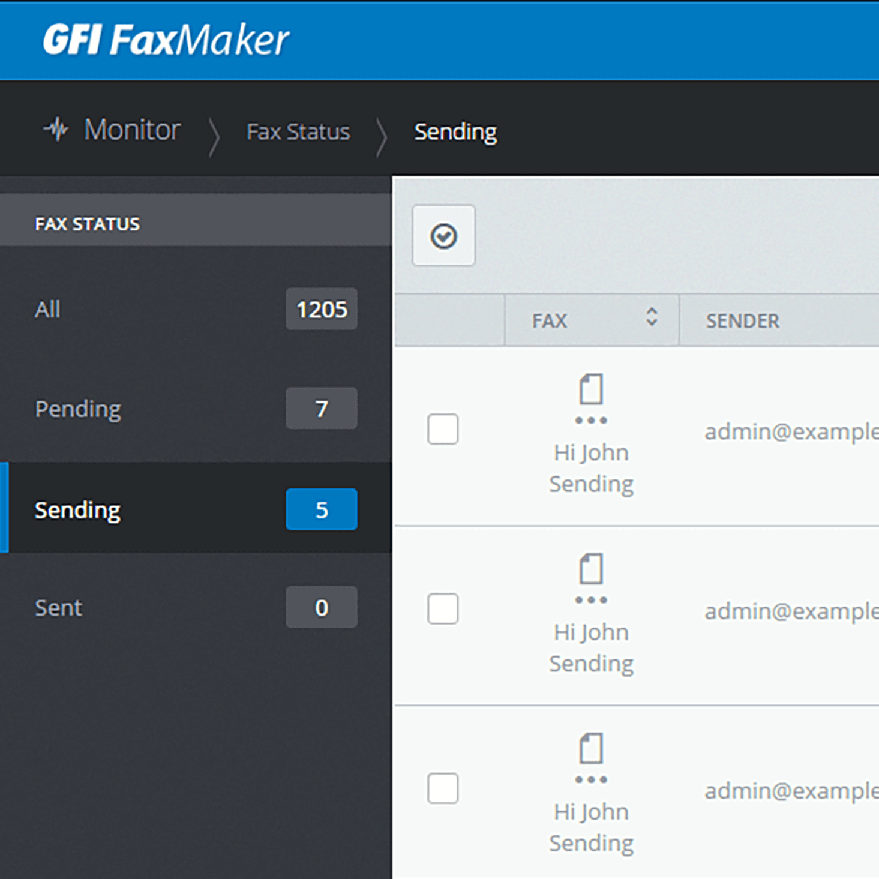This screenshot has height=879, width=879.
Task: Click the All count badge showing 1205
Action: coord(321,310)
